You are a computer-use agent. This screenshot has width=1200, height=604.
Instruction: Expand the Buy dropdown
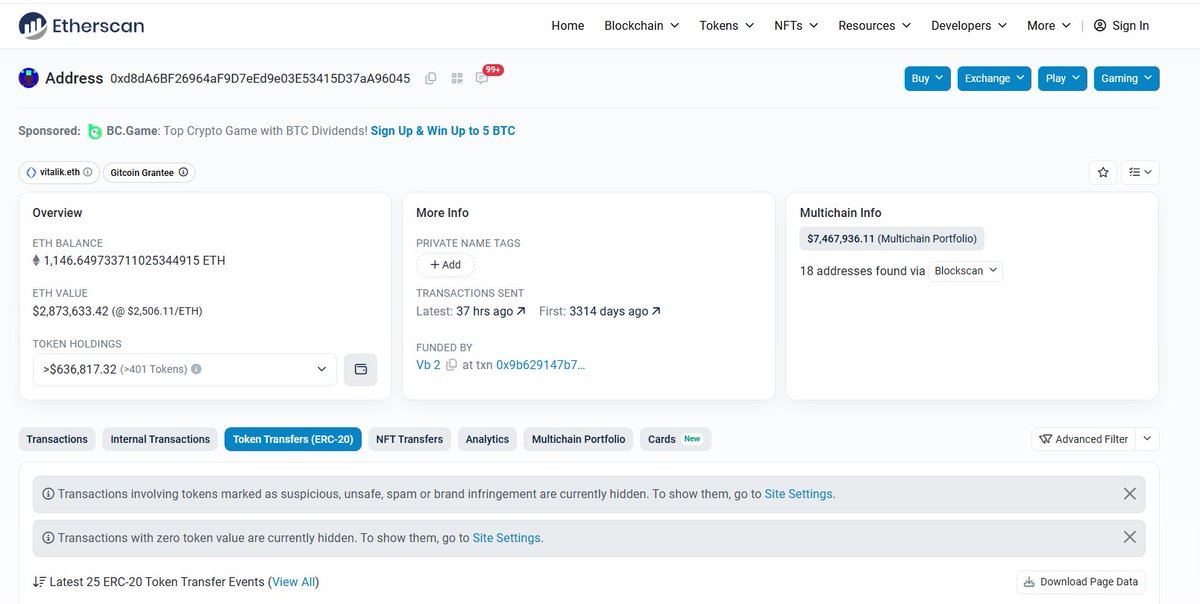[x=928, y=78]
